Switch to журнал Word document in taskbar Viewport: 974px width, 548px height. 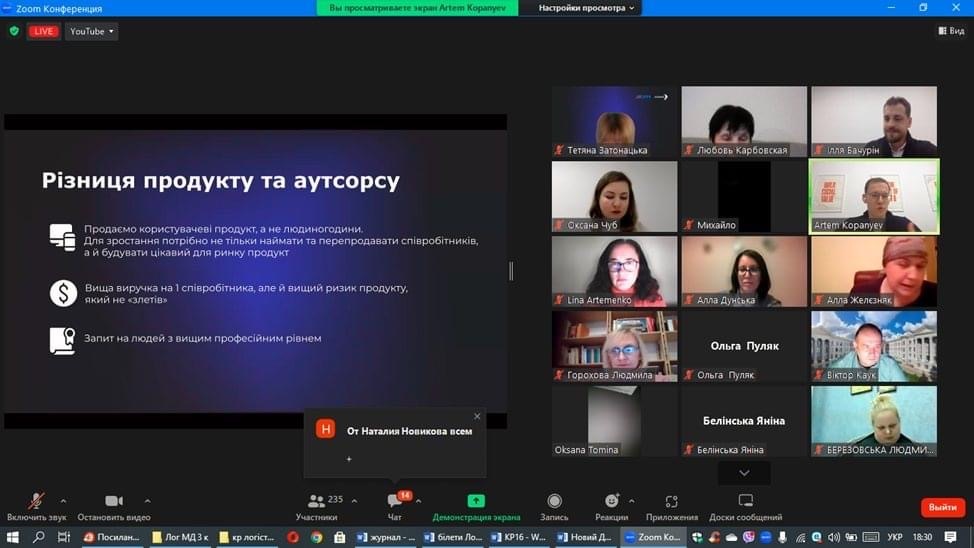(386, 537)
